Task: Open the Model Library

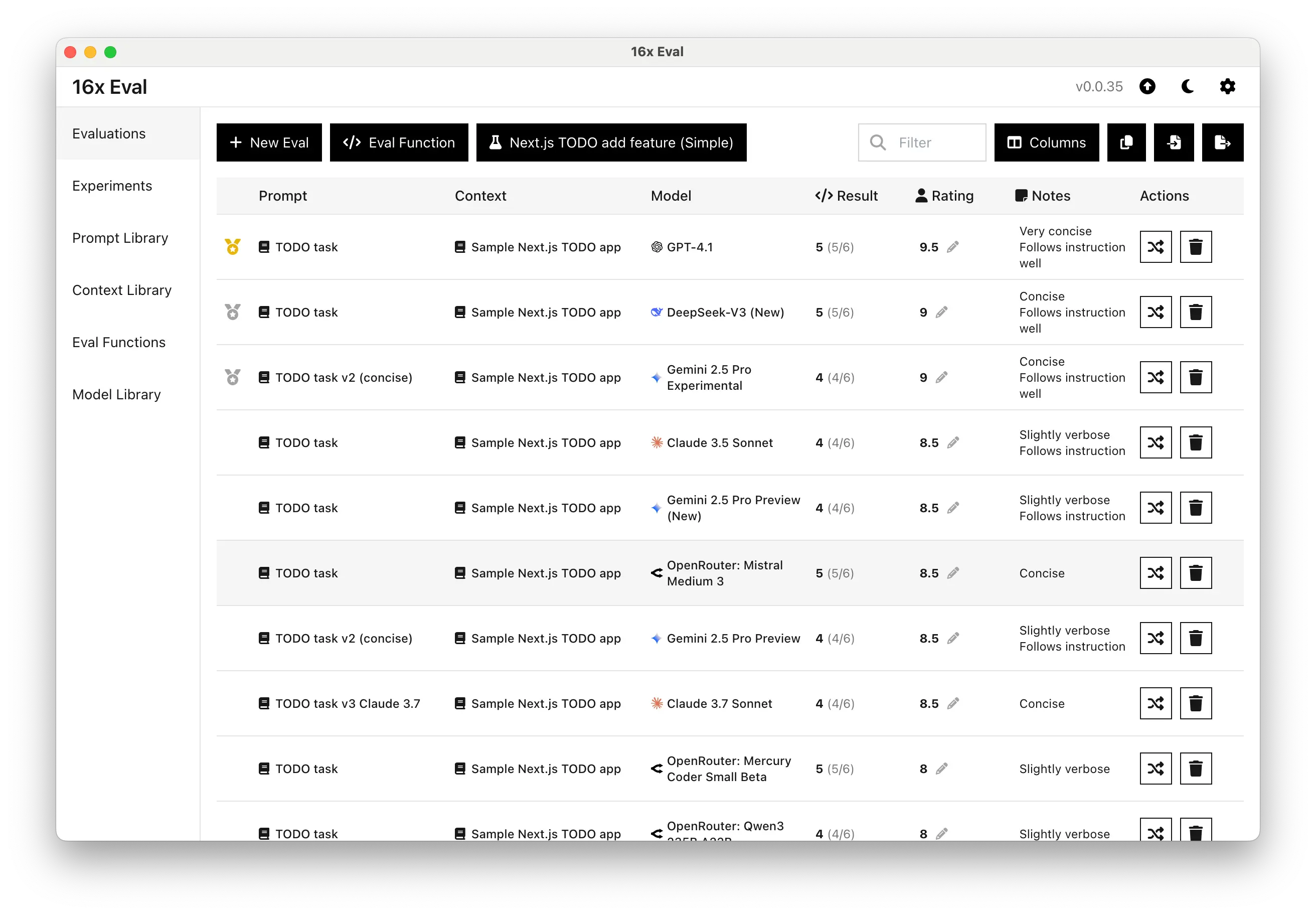Action: [128, 394]
